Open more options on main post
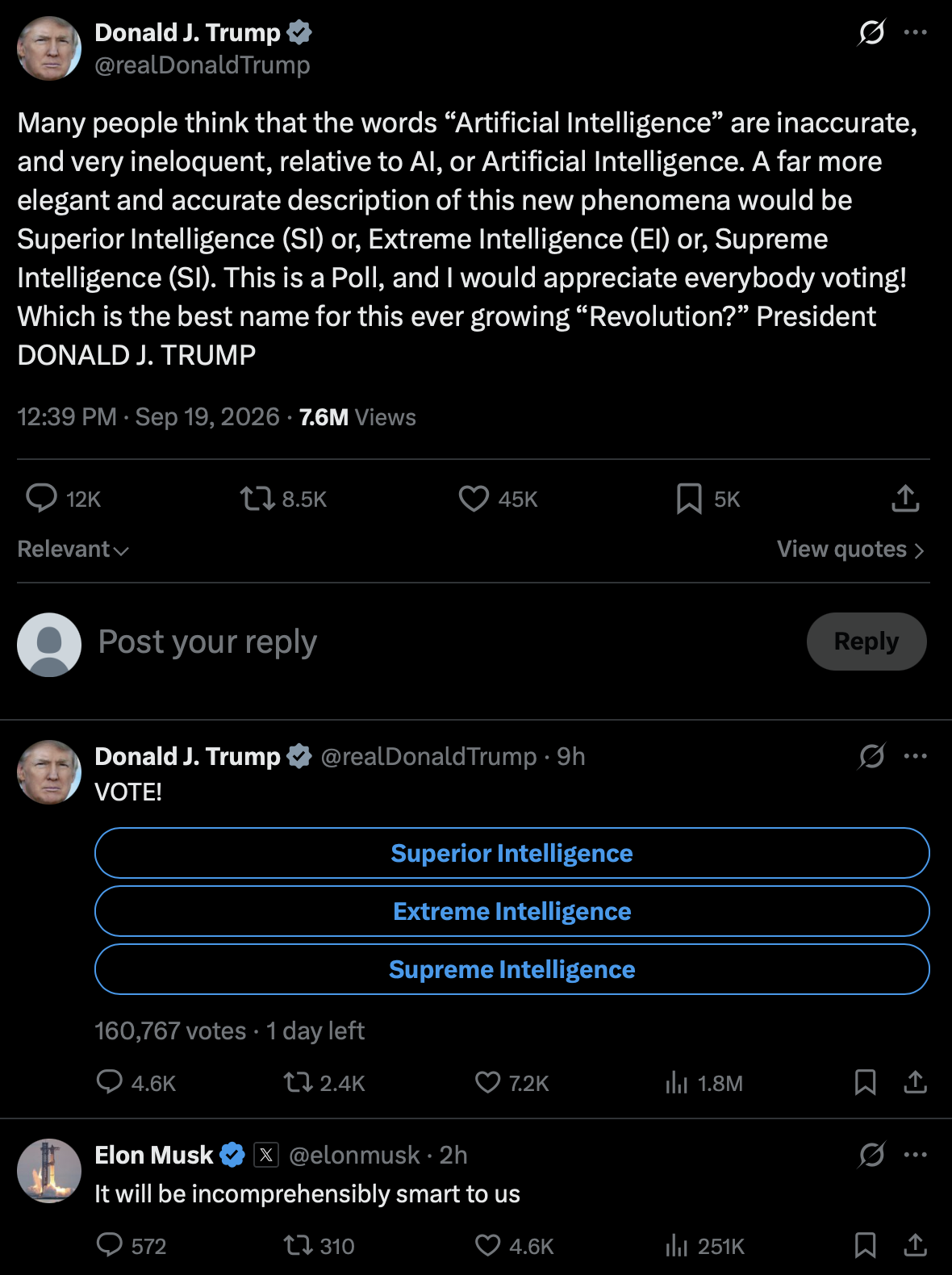This screenshot has height=1275, width=952. (x=915, y=32)
